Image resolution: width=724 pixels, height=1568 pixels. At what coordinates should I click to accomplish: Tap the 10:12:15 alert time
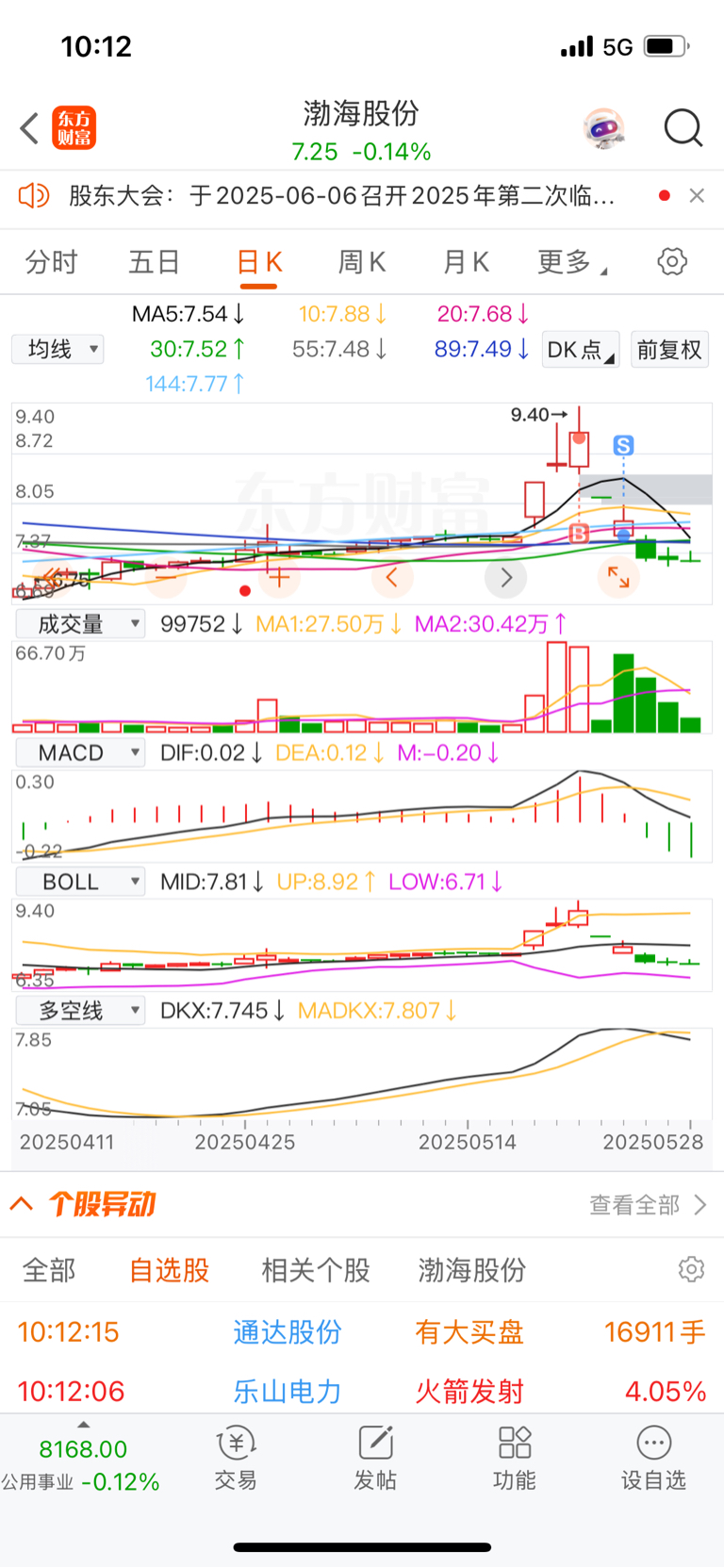[68, 1332]
